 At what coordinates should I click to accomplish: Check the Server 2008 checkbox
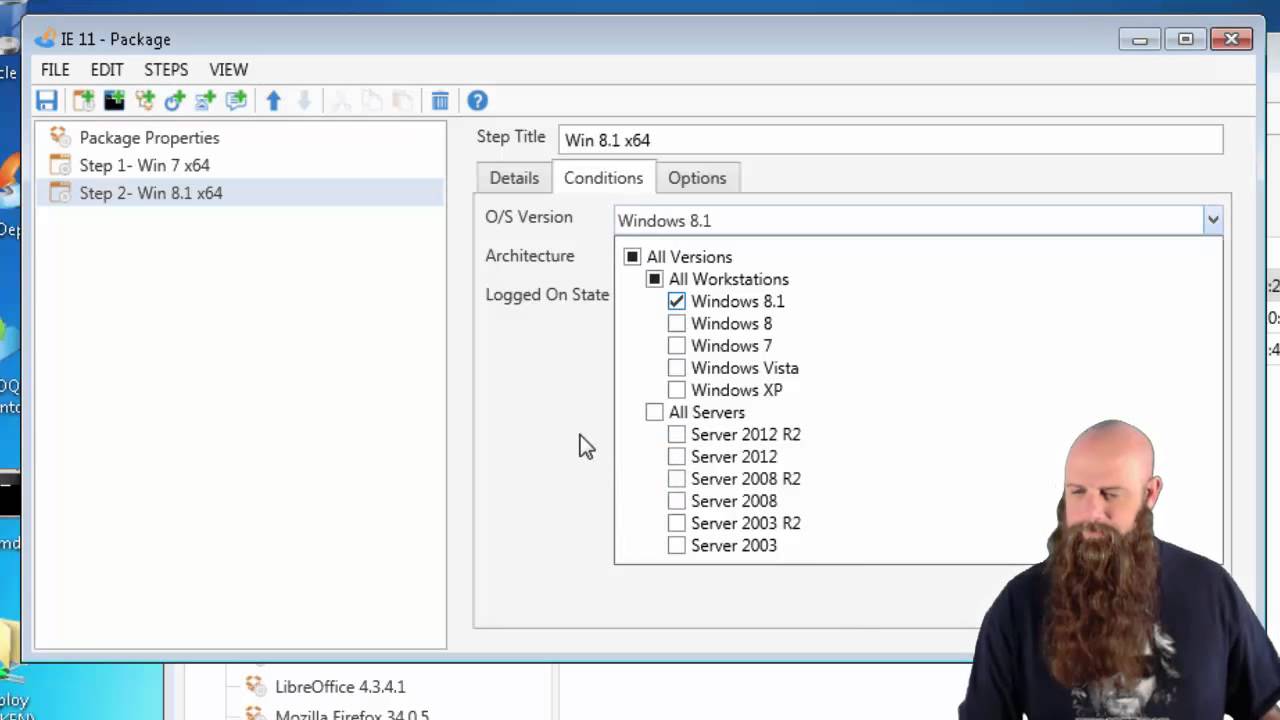point(676,501)
